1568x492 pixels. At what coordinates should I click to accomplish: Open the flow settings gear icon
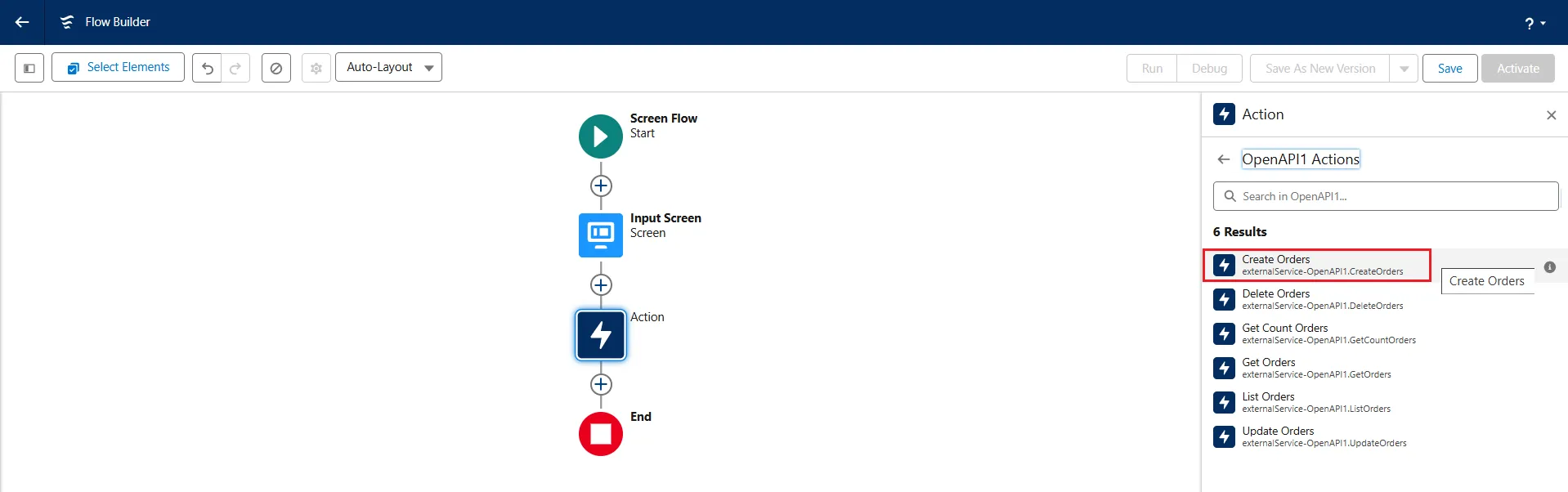tap(316, 68)
